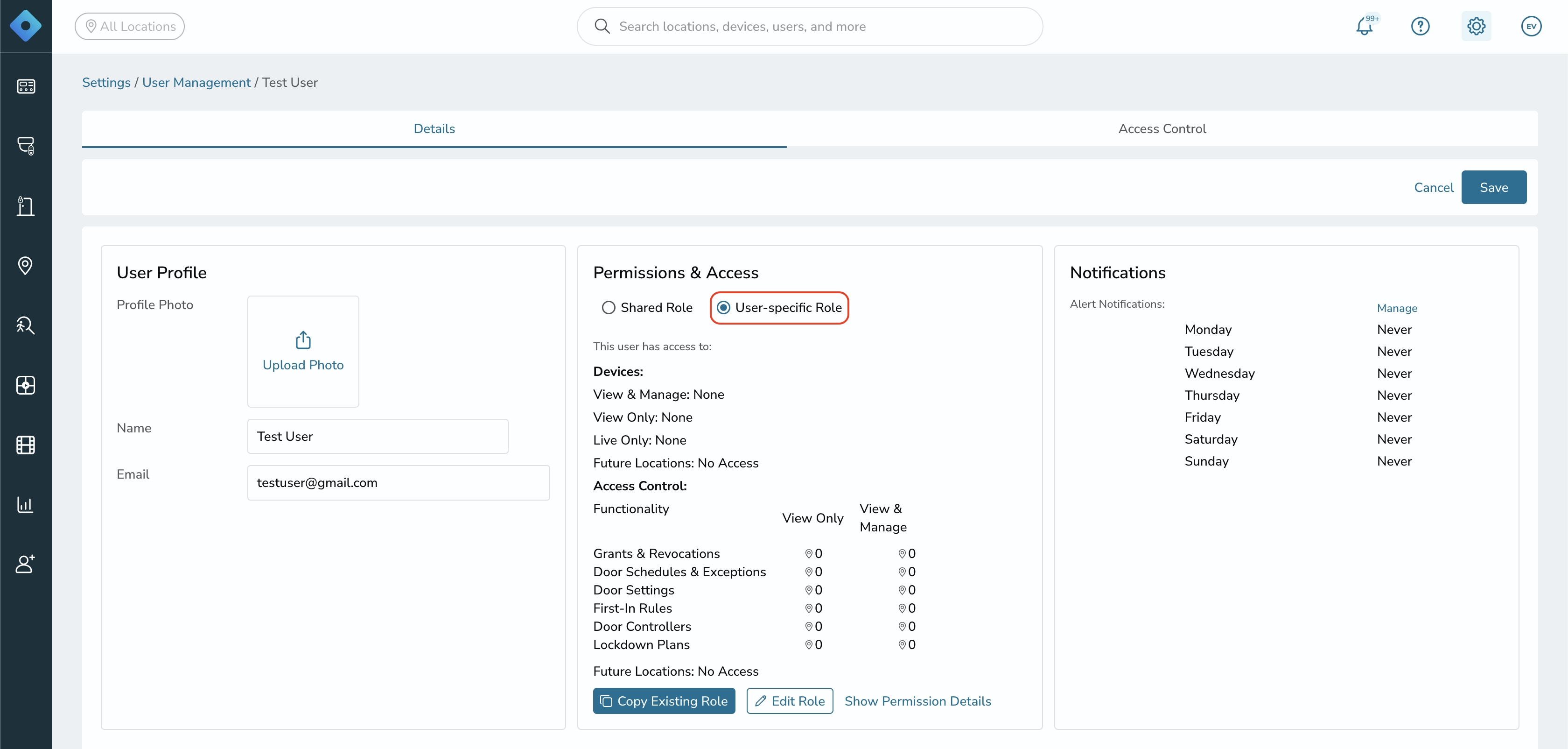The image size is (1568, 749).
Task: Select the User-specific Role radio button
Action: (x=723, y=308)
